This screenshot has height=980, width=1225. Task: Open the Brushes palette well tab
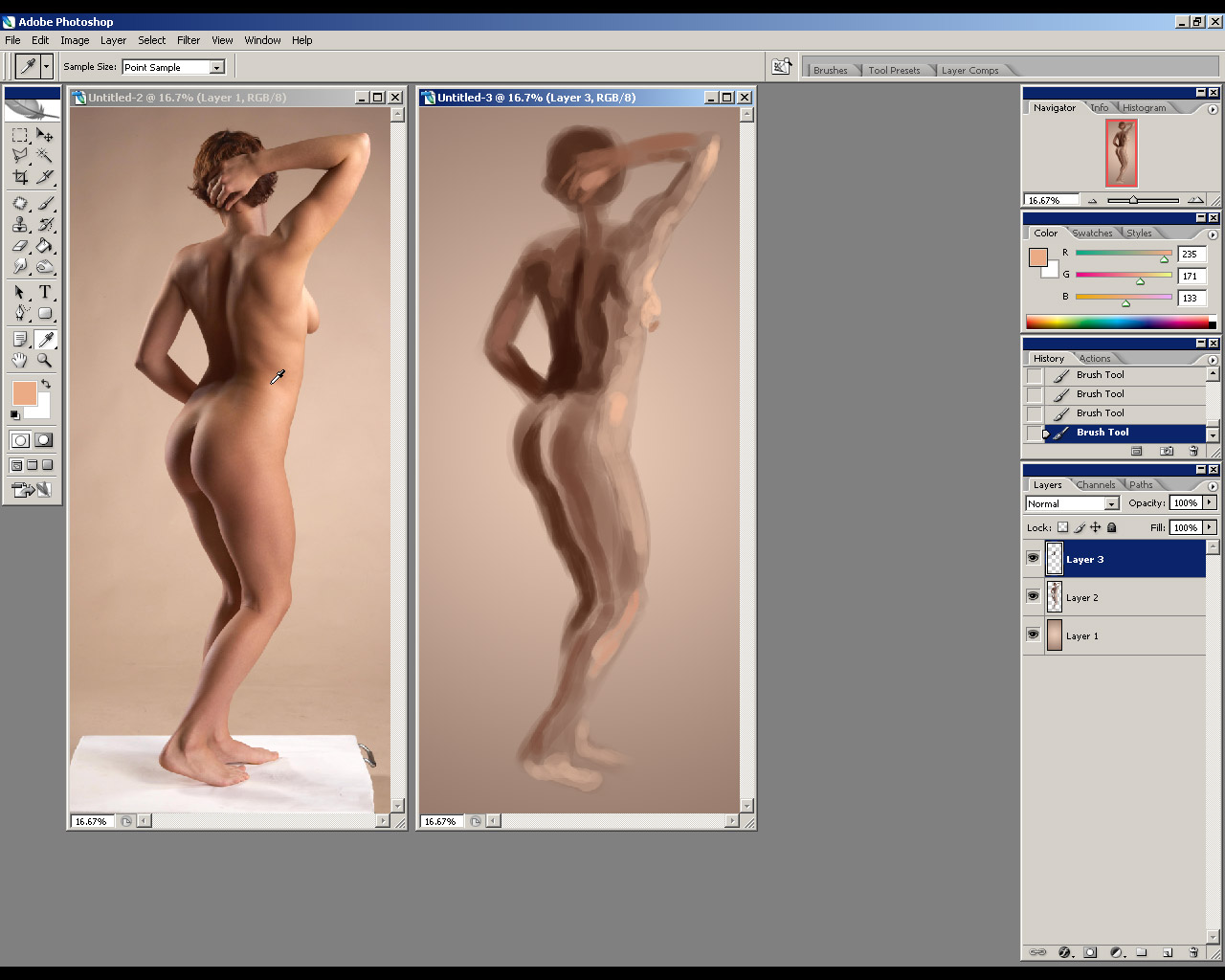pyautogui.click(x=830, y=70)
